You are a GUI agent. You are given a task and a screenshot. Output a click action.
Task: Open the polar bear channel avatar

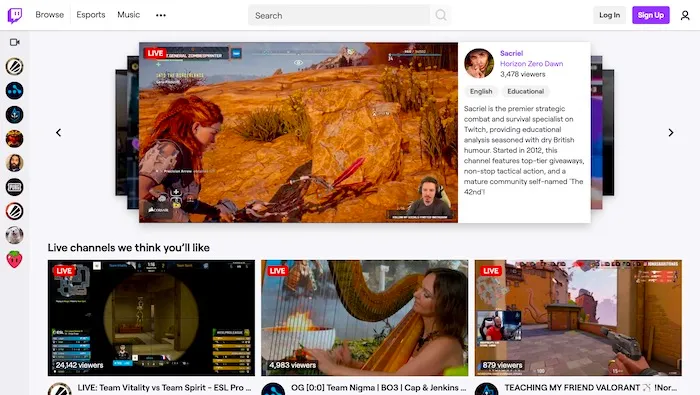pyautogui.click(x=15, y=235)
